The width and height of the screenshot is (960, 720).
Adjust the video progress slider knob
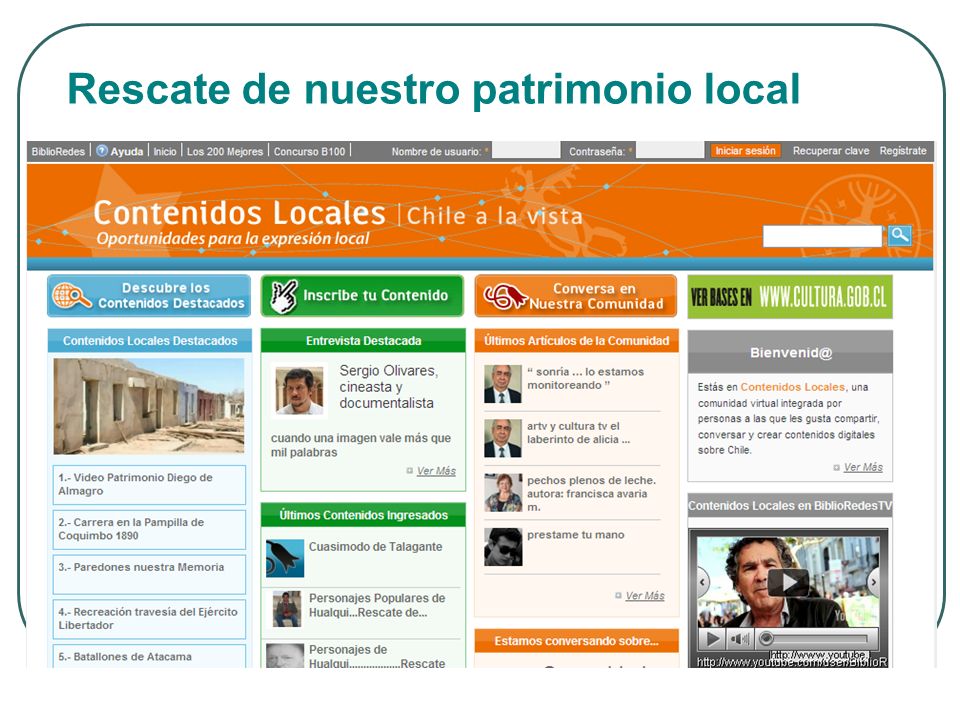[766, 639]
